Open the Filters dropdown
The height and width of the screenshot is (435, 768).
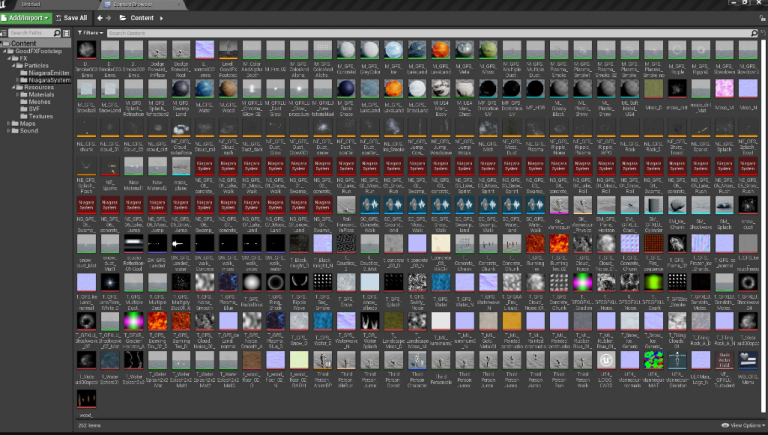tap(91, 33)
